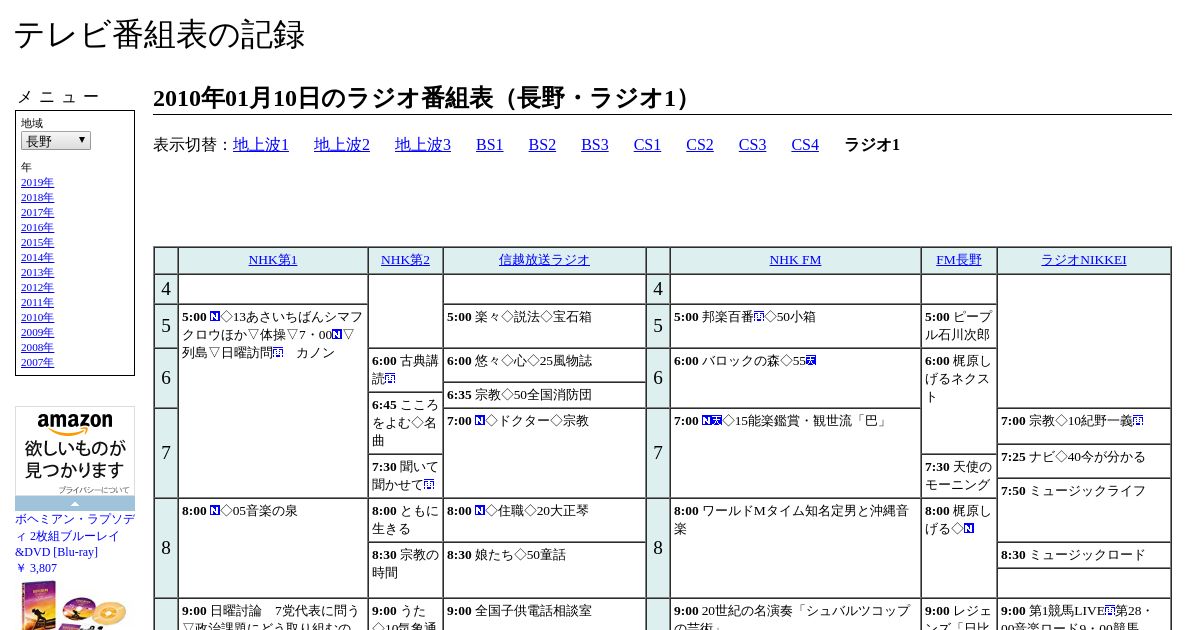Open the 2011年 year link

pos(37,302)
